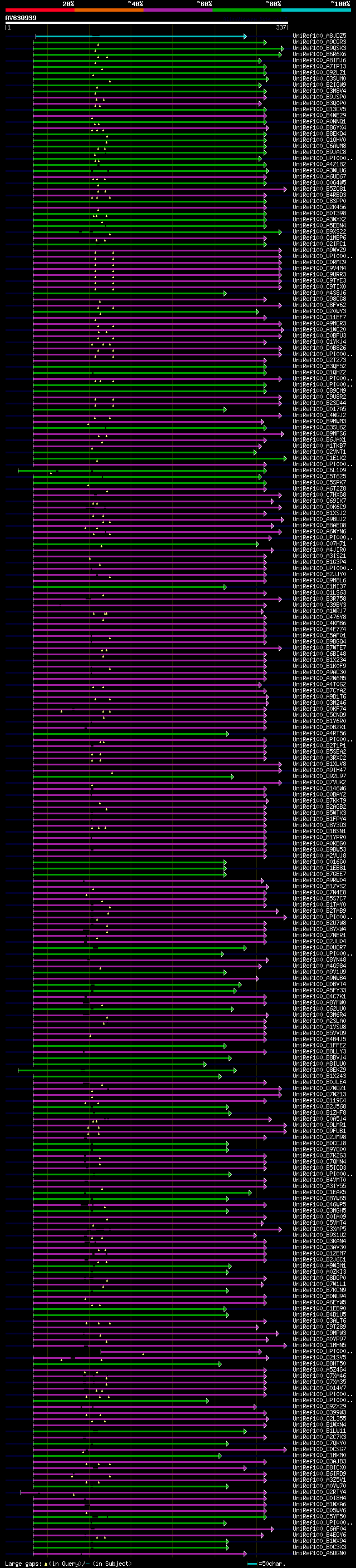
Task: Click label UniRef100_Q8EKZ9
Action: pos(319,1070)
